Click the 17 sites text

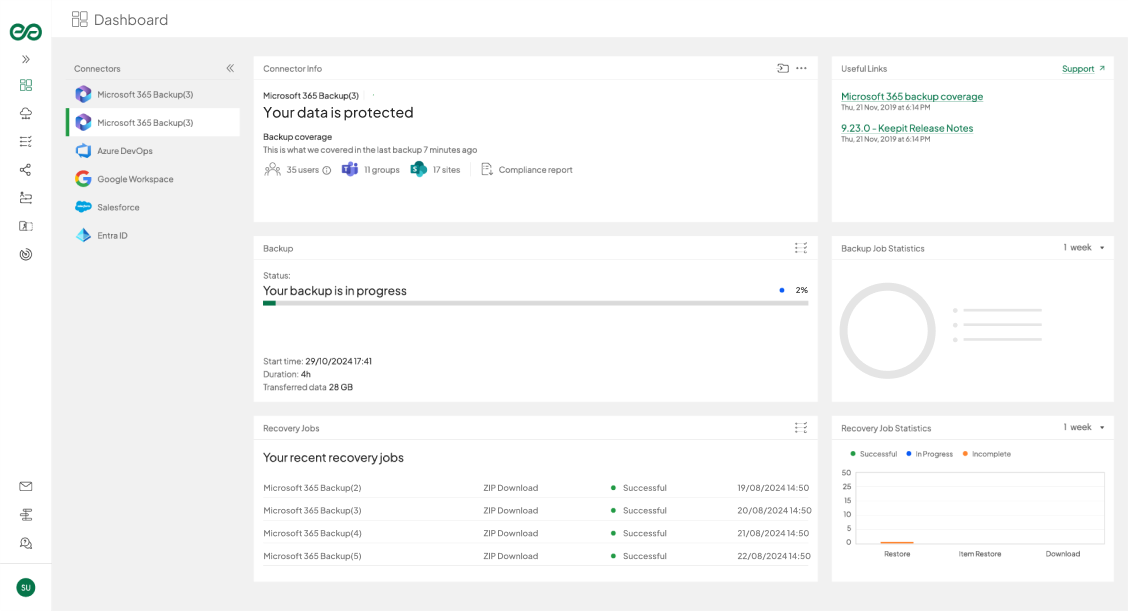pyautogui.click(x=446, y=170)
